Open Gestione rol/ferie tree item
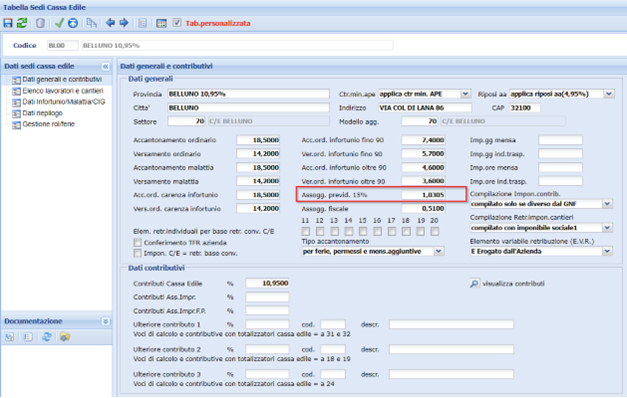The width and height of the screenshot is (627, 398). pos(48,124)
